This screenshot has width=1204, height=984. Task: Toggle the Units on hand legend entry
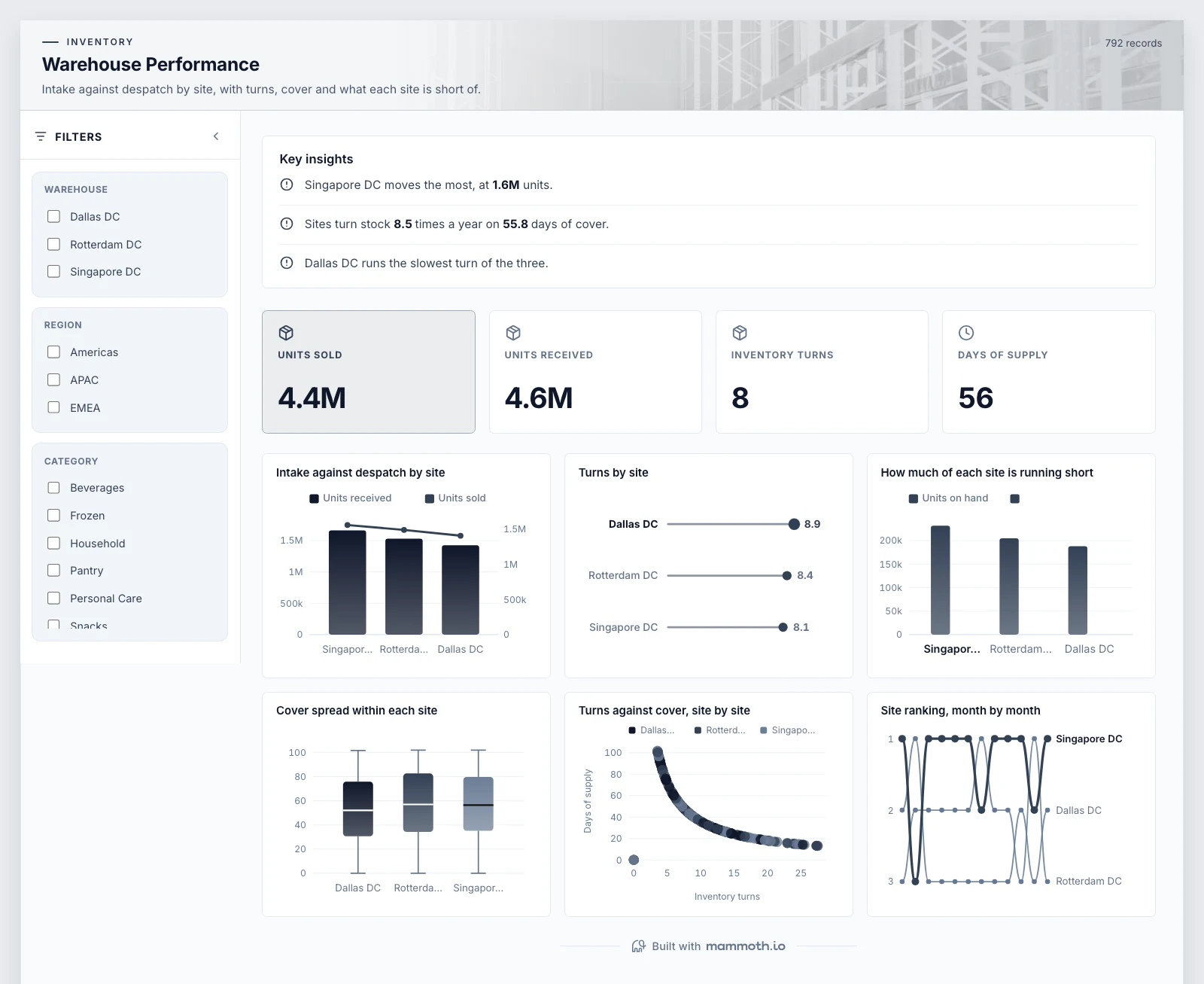[948, 498]
